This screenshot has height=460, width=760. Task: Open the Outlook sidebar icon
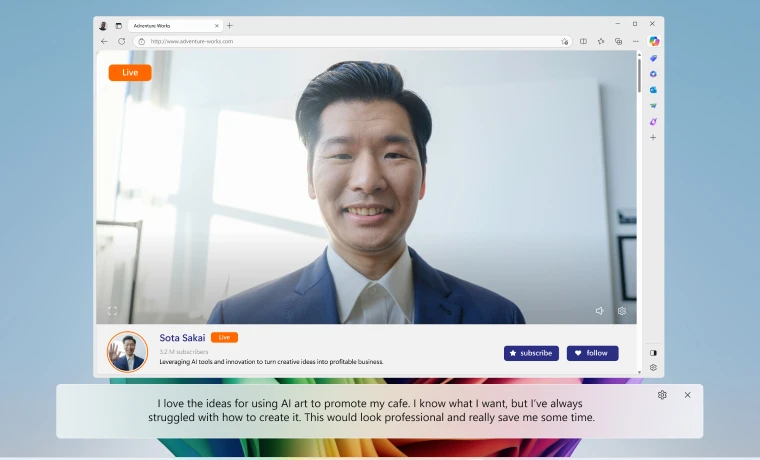coord(653,89)
